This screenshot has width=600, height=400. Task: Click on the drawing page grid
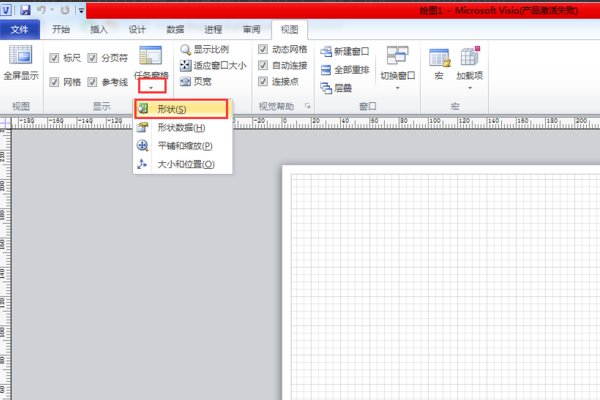click(x=445, y=287)
